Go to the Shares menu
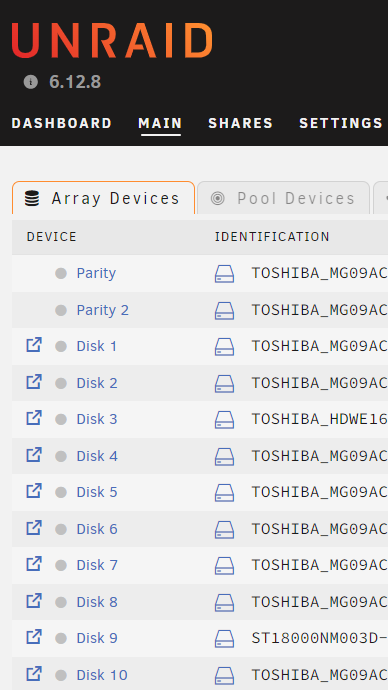The width and height of the screenshot is (388, 690). [x=240, y=123]
